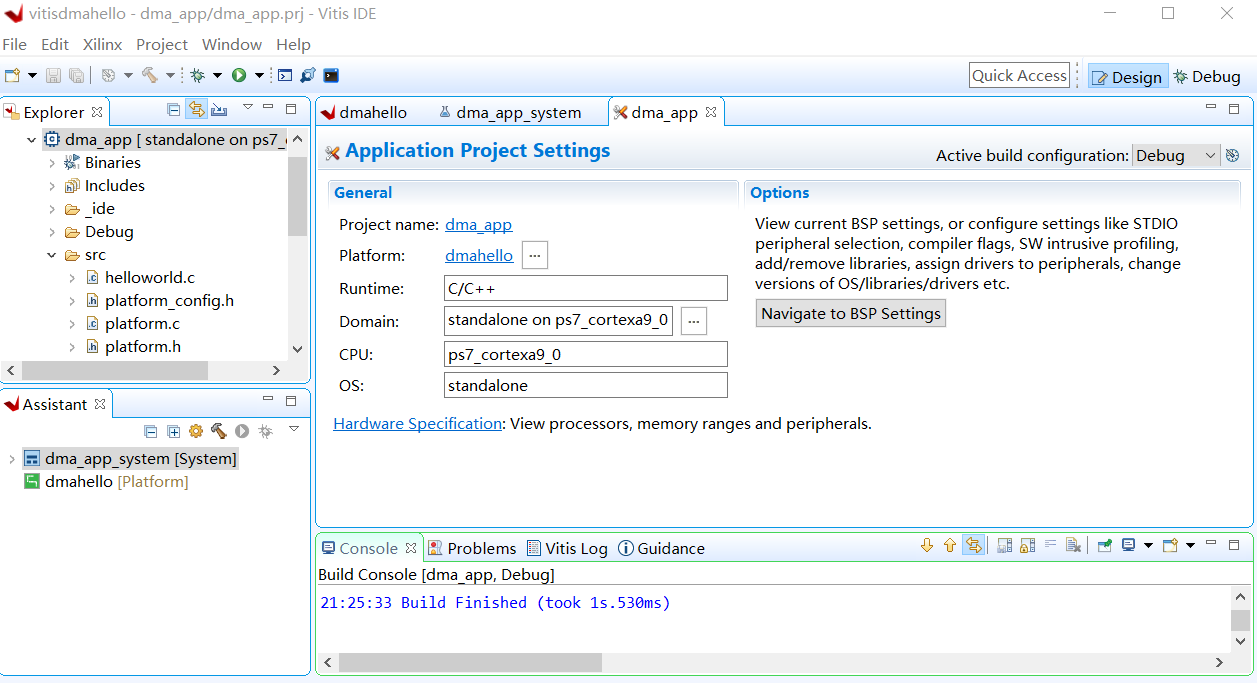The width and height of the screenshot is (1257, 683).
Task: Click the CPU input field showing ps7_cortexa9_0
Action: [x=585, y=353]
